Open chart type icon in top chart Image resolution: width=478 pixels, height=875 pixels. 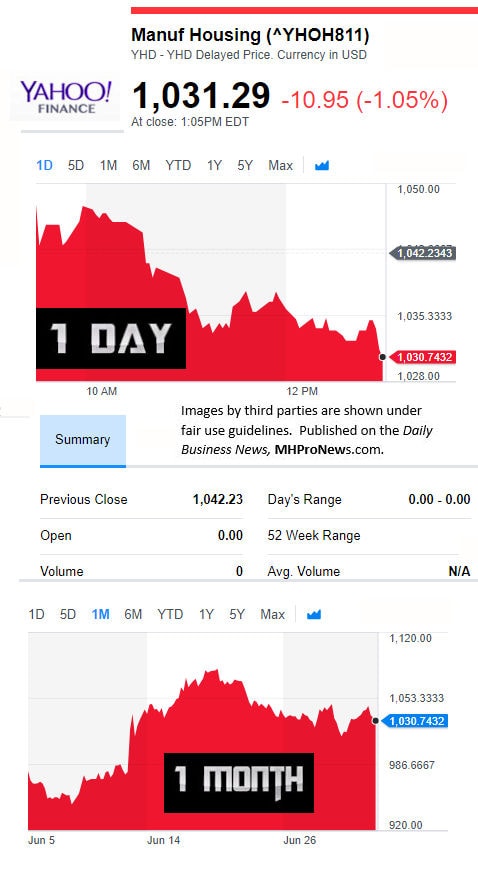(322, 166)
